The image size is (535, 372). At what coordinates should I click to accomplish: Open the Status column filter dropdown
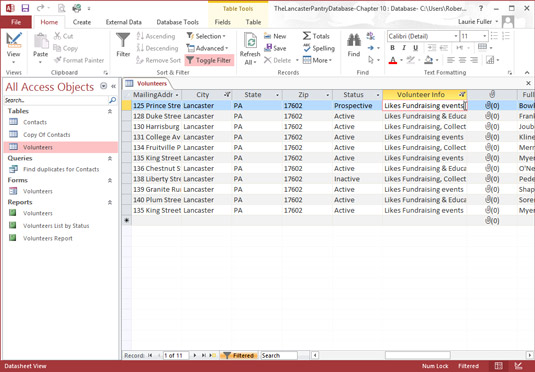tap(378, 95)
